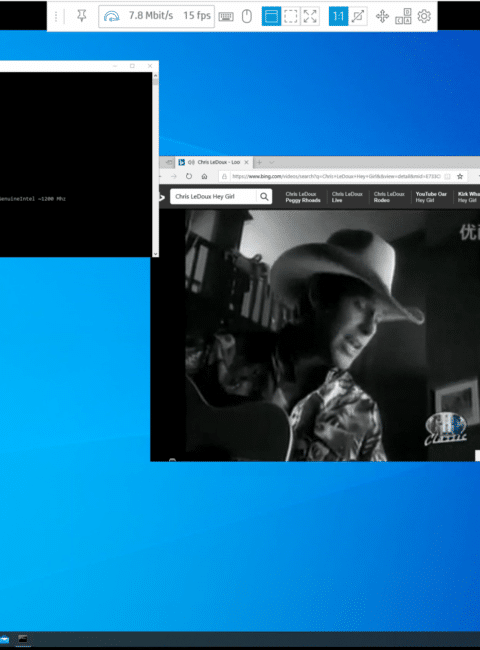Click the audio playing indicator on tab
This screenshot has width=480, height=650.
pyautogui.click(x=191, y=162)
